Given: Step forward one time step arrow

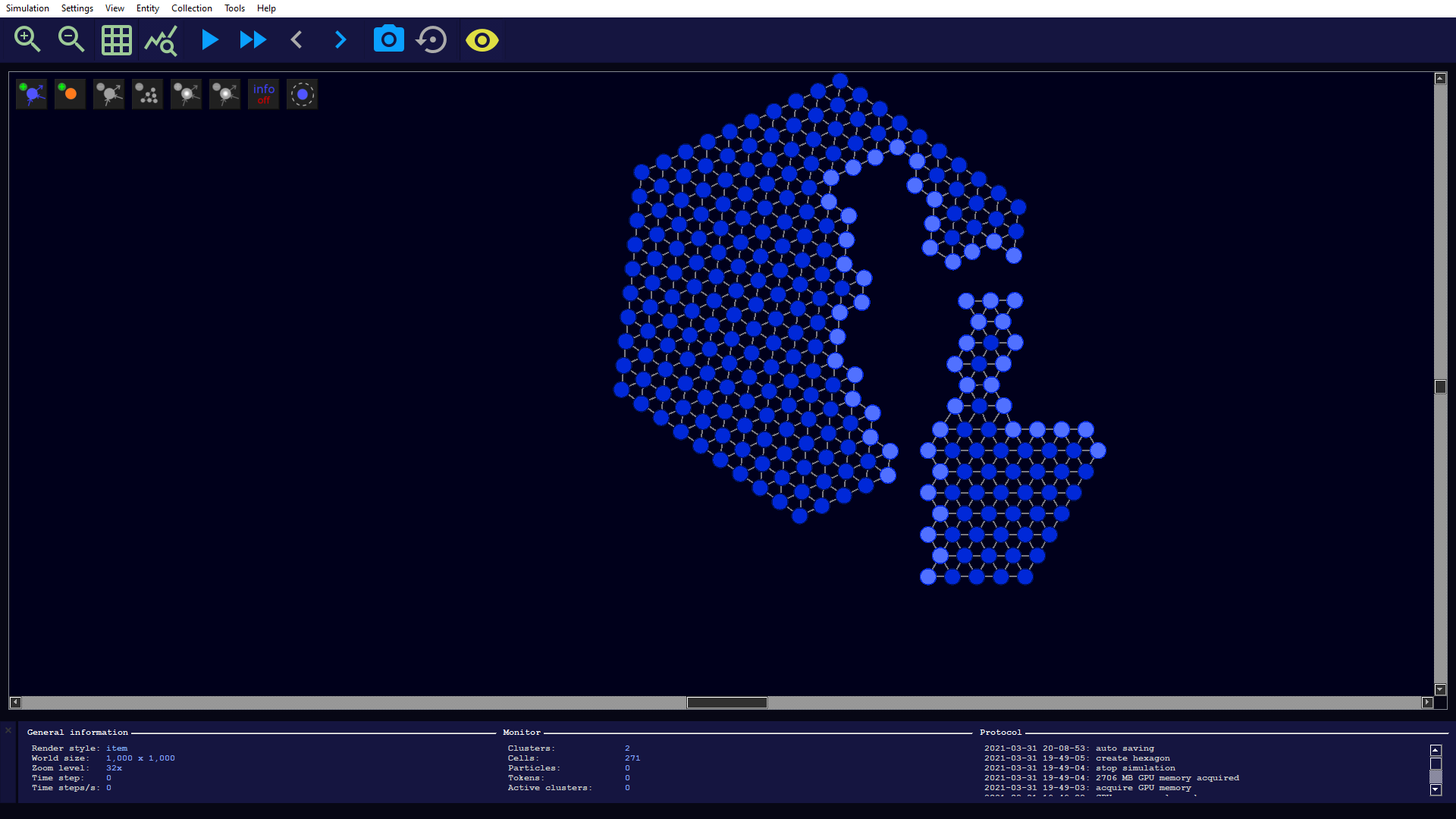Looking at the screenshot, I should 340,39.
